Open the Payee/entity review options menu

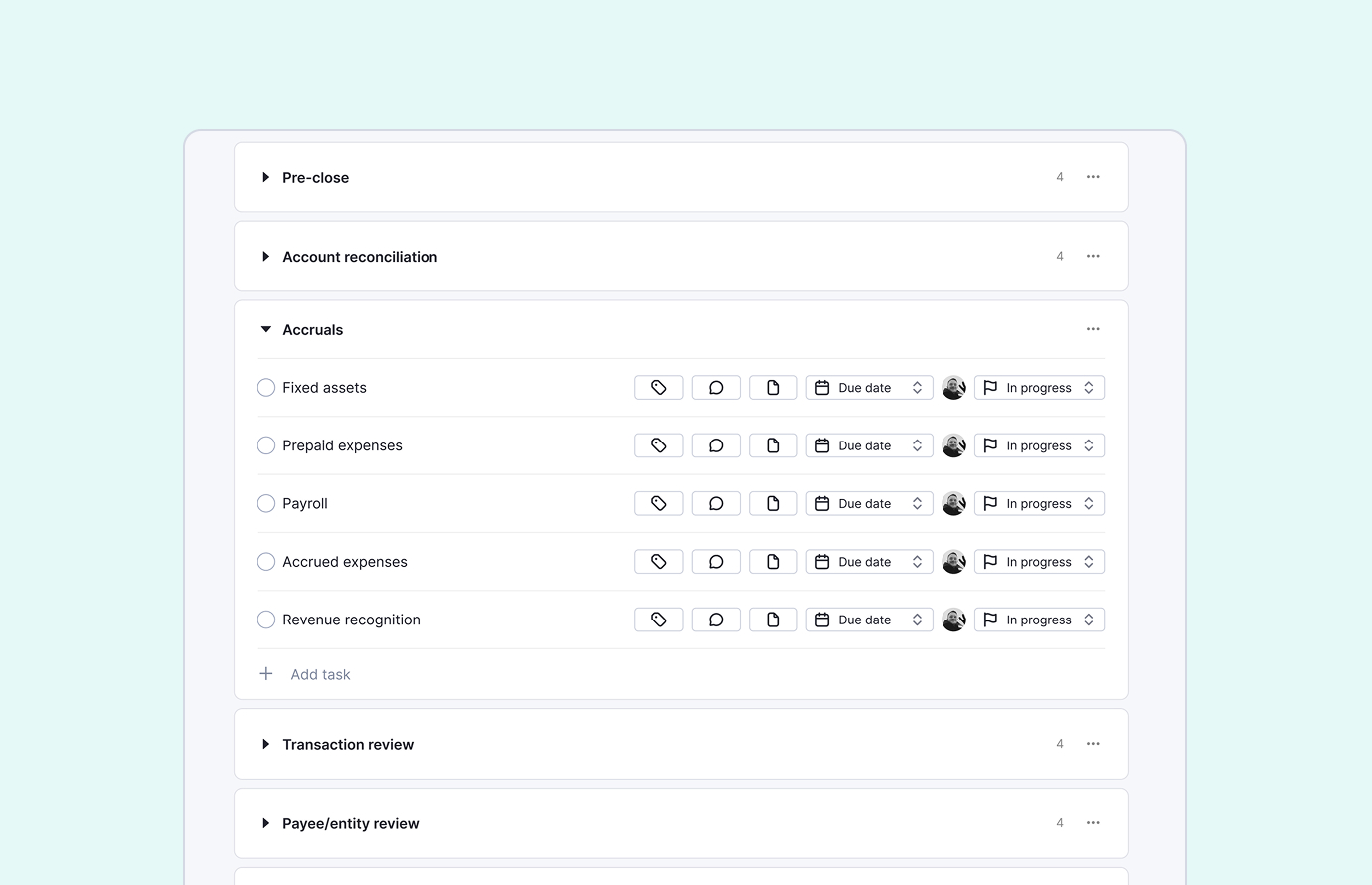click(1093, 823)
